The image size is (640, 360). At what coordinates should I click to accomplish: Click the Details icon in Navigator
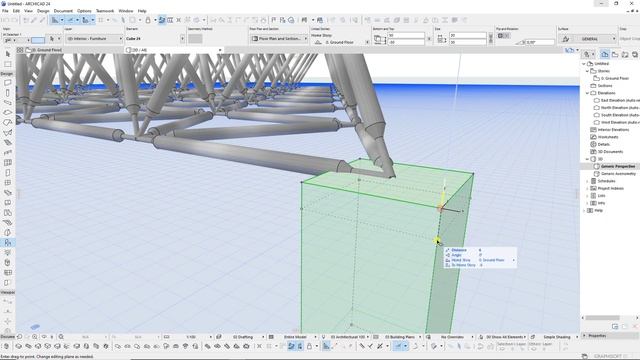click(593, 144)
